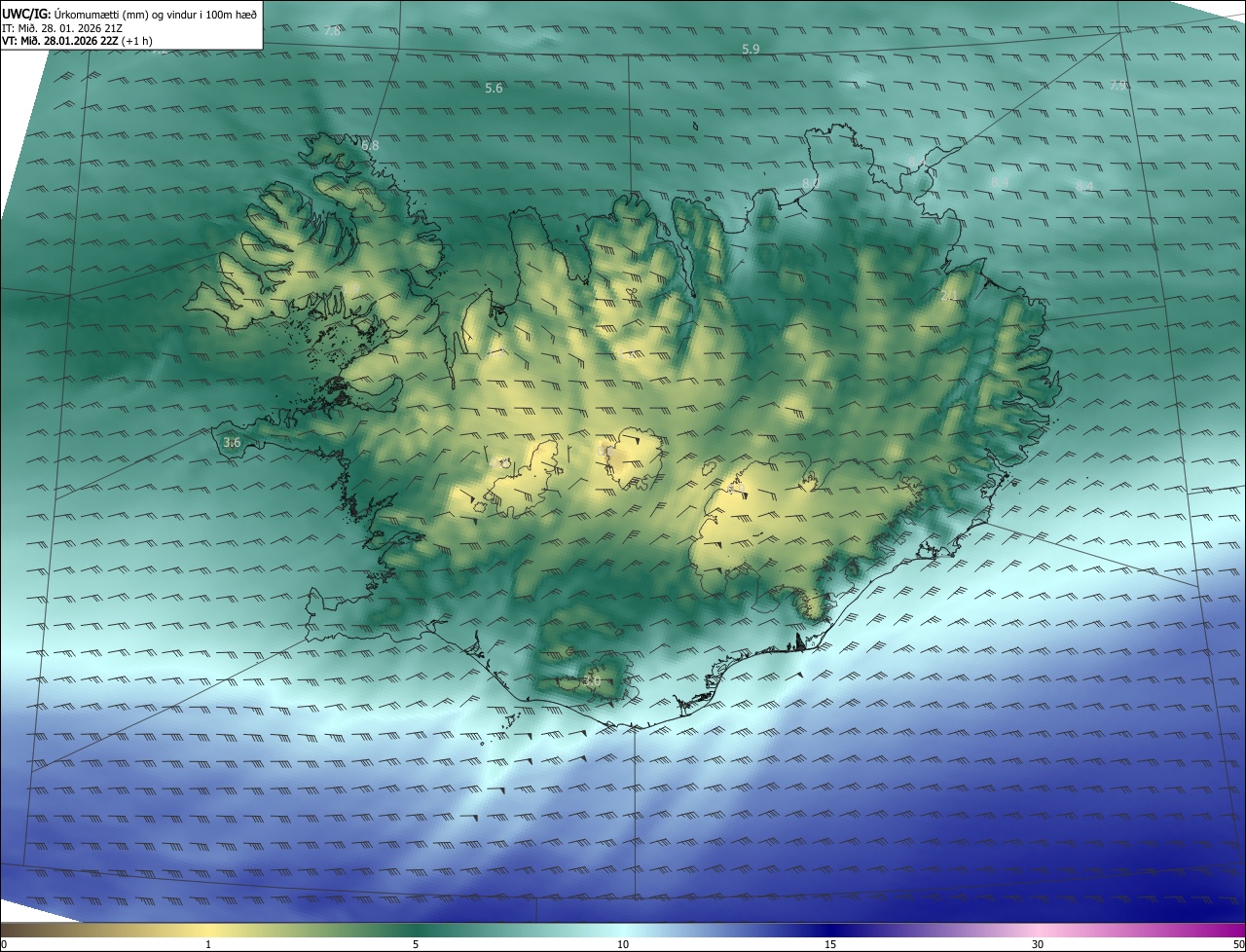Screen dimensions: 1246x952
Task: Click the '50' tick label on the colour scale
Action: click(1238, 944)
